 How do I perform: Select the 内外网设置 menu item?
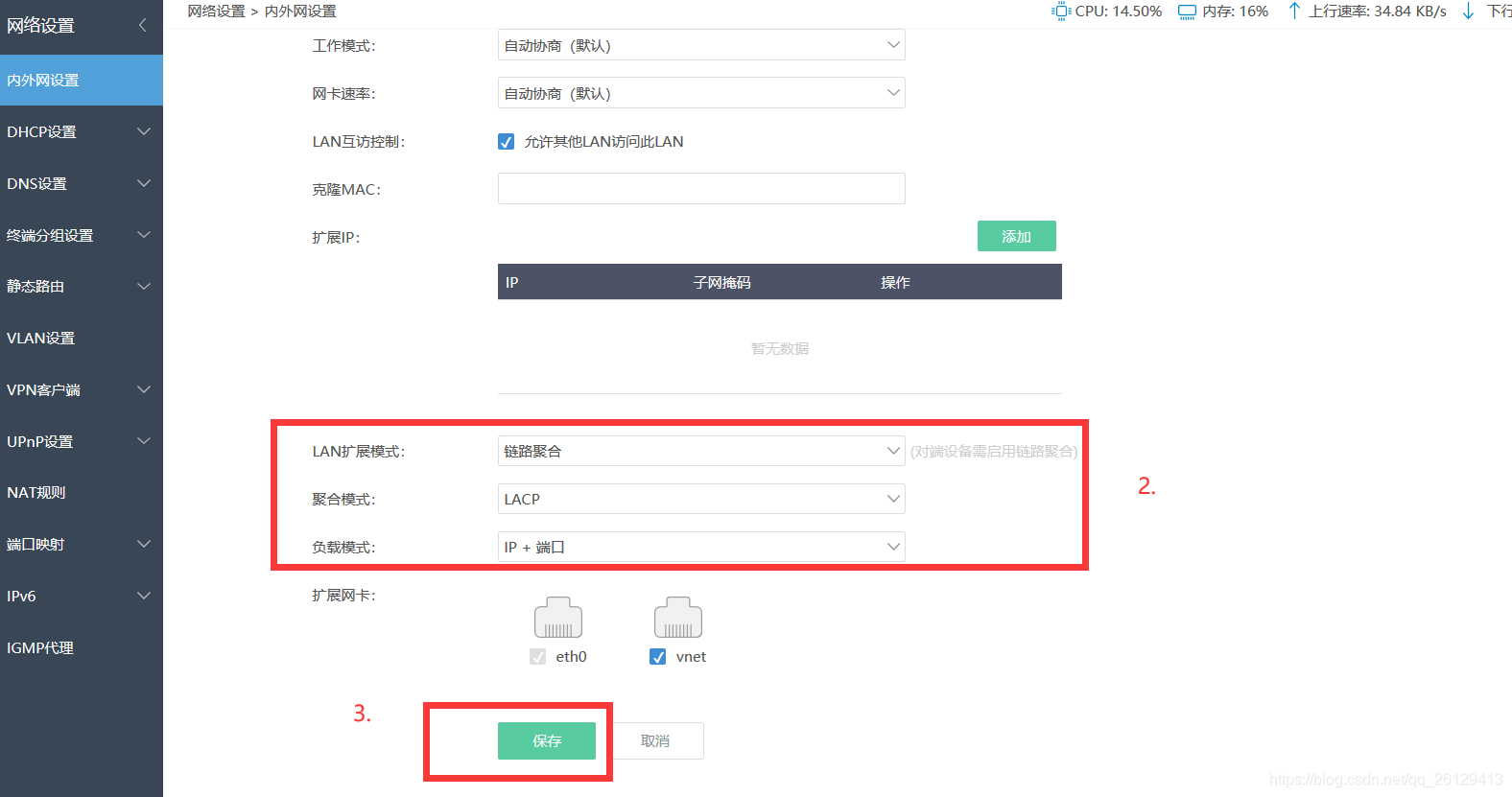[x=82, y=80]
